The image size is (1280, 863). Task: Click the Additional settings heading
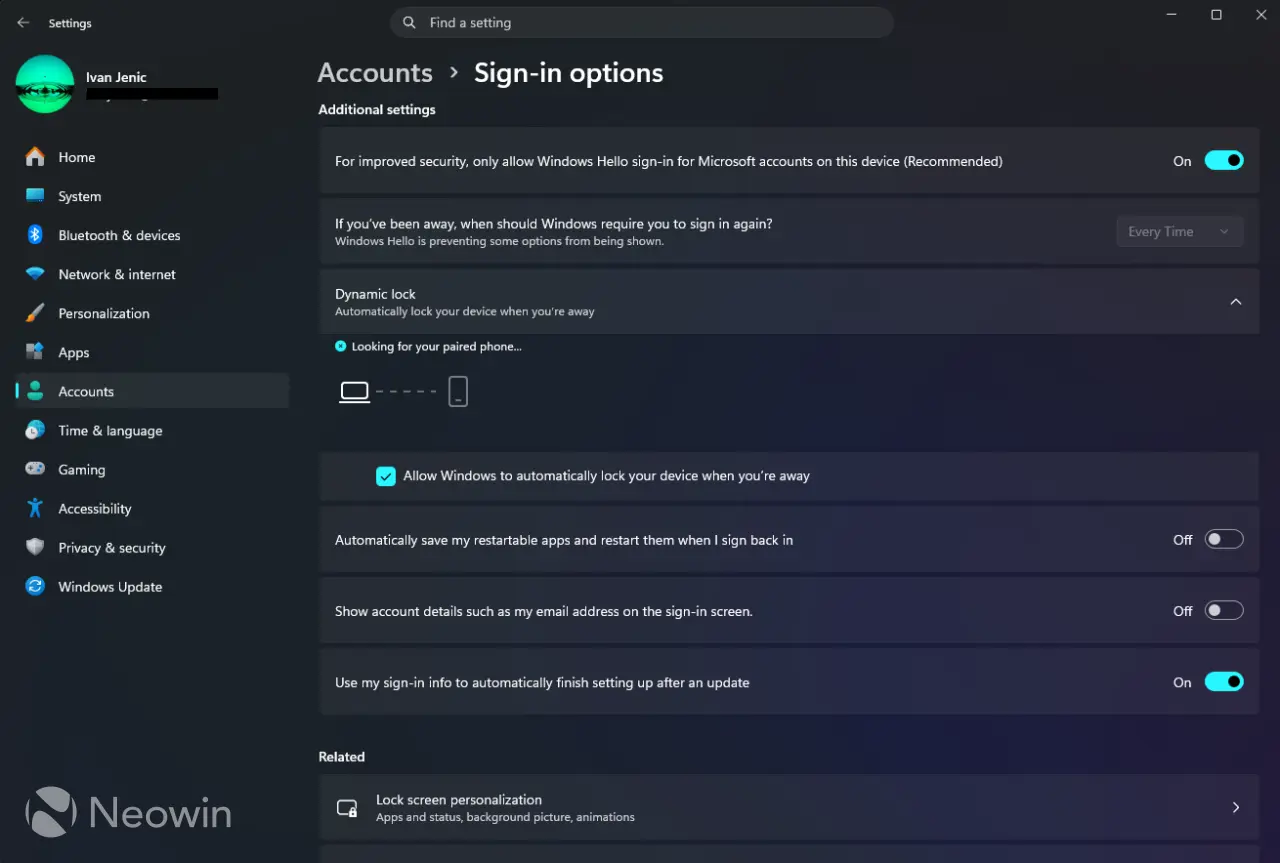(x=377, y=109)
